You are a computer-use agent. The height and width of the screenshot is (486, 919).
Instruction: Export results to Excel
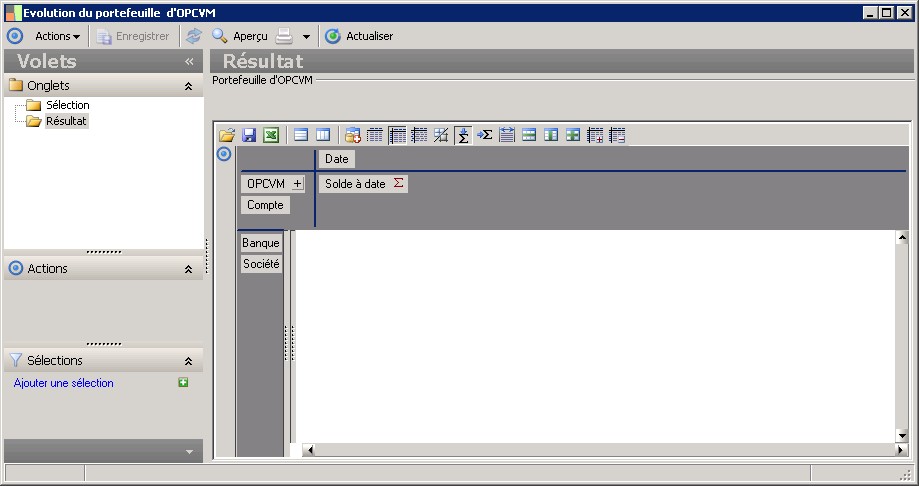[x=271, y=135]
